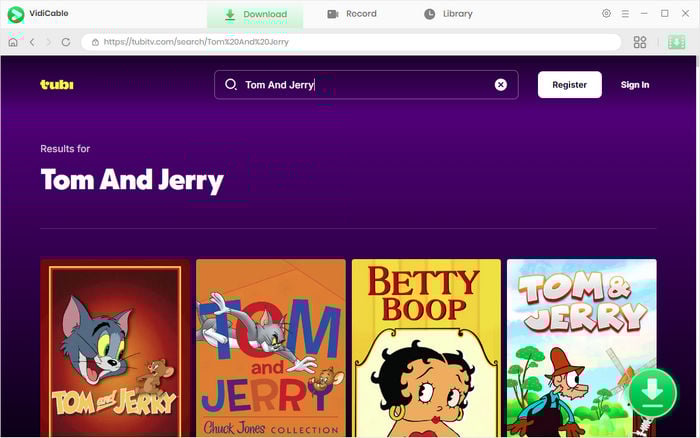Viewport: 700px width, 438px height.
Task: Clear the search with the X icon
Action: pos(500,85)
